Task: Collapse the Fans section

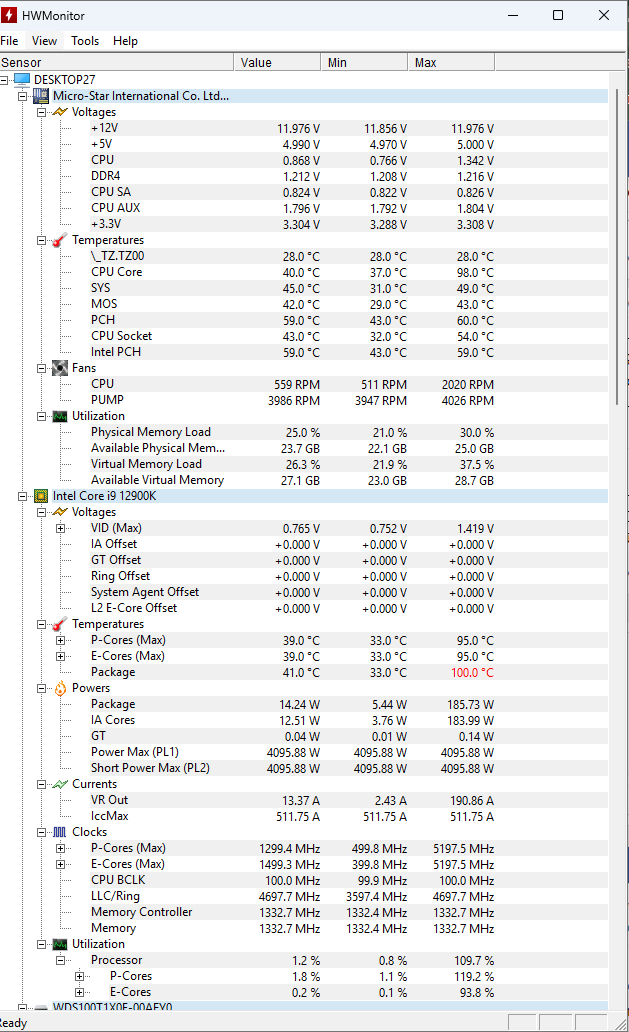Action: click(x=41, y=369)
